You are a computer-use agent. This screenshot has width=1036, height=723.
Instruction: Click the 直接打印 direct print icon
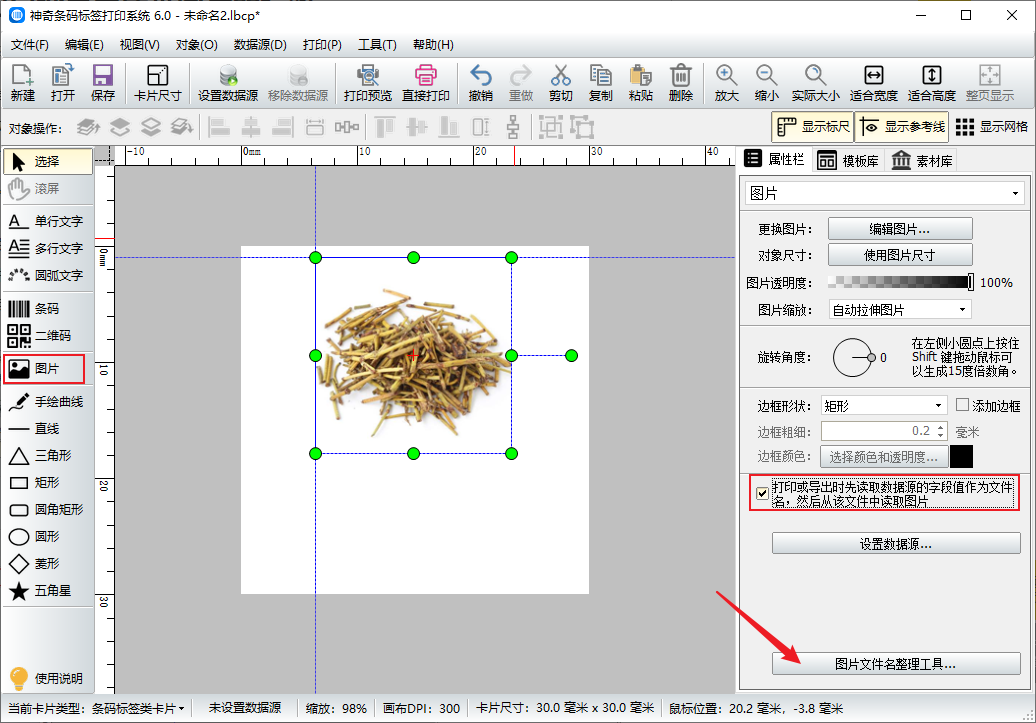click(x=426, y=83)
